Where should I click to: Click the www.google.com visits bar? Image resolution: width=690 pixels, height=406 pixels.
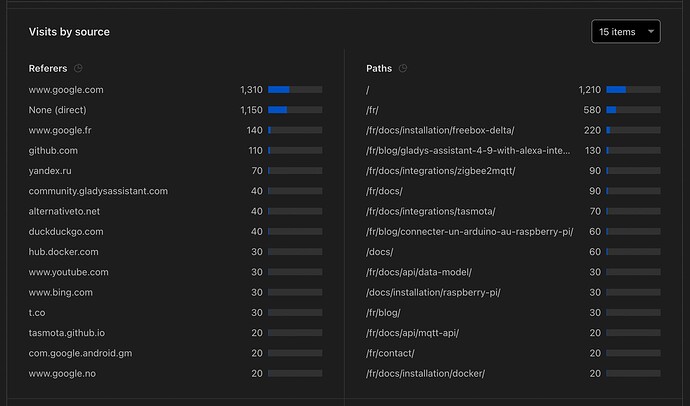295,90
